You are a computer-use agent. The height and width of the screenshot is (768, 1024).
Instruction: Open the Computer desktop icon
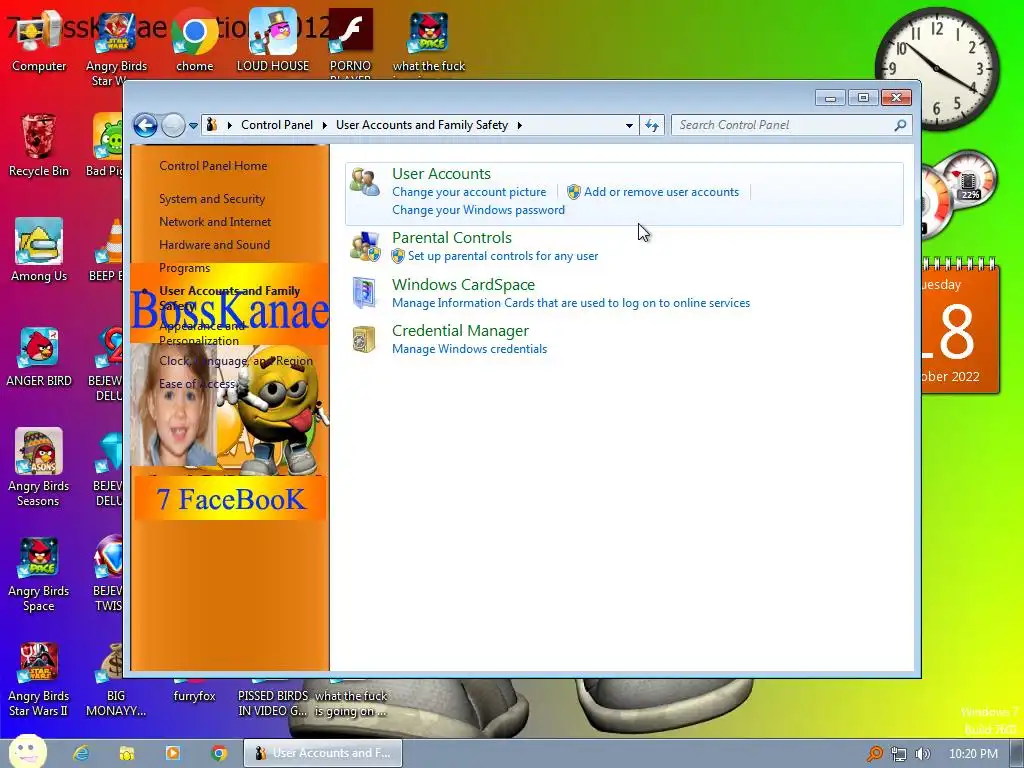pyautogui.click(x=39, y=42)
